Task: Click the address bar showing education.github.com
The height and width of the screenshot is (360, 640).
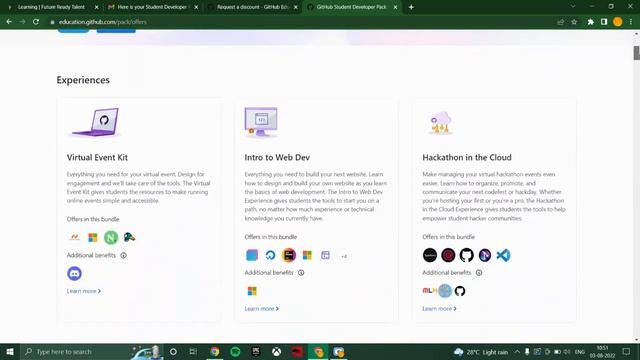Action: [302, 22]
